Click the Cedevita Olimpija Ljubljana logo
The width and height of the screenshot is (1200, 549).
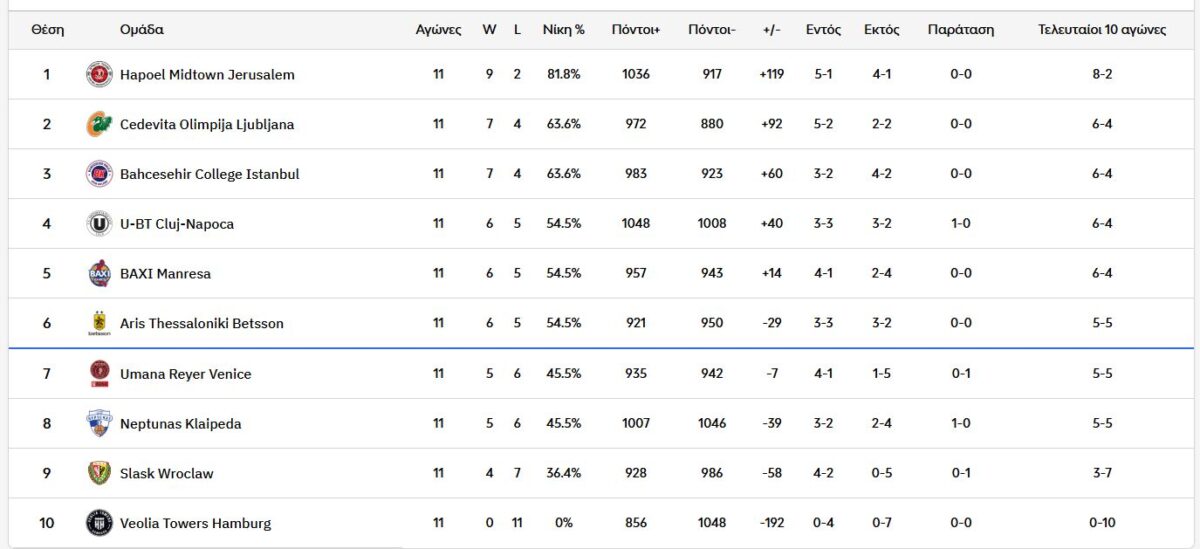click(99, 125)
